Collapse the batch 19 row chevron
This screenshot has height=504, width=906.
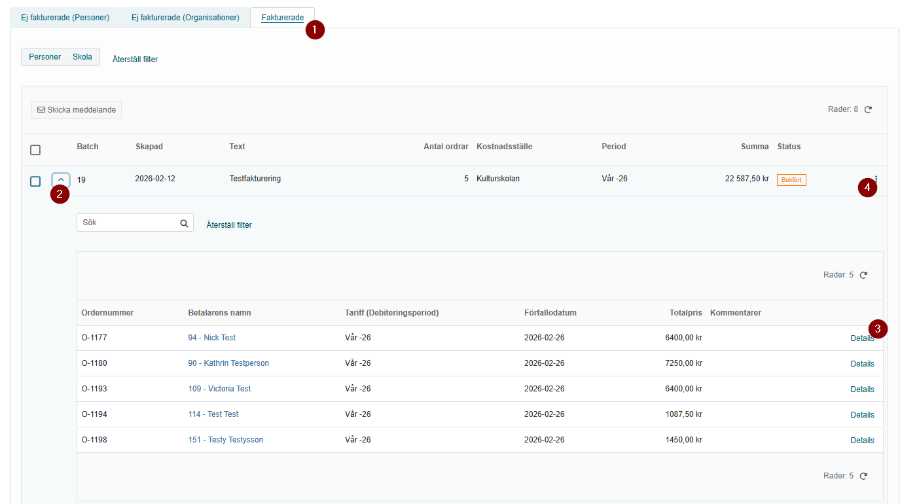point(61,180)
